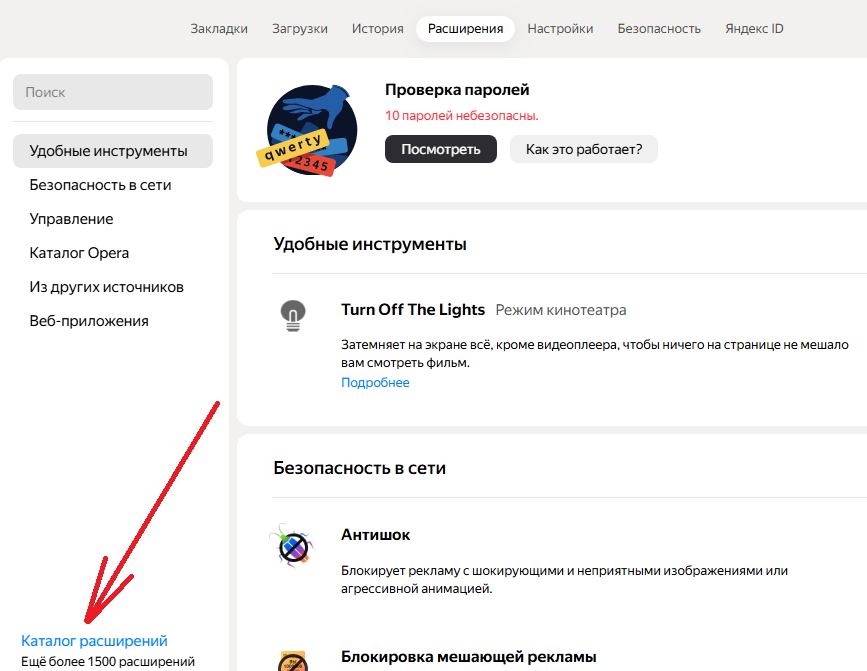Switch to the Загрузки tab
Image resolution: width=867 pixels, height=671 pixels.
coord(300,28)
